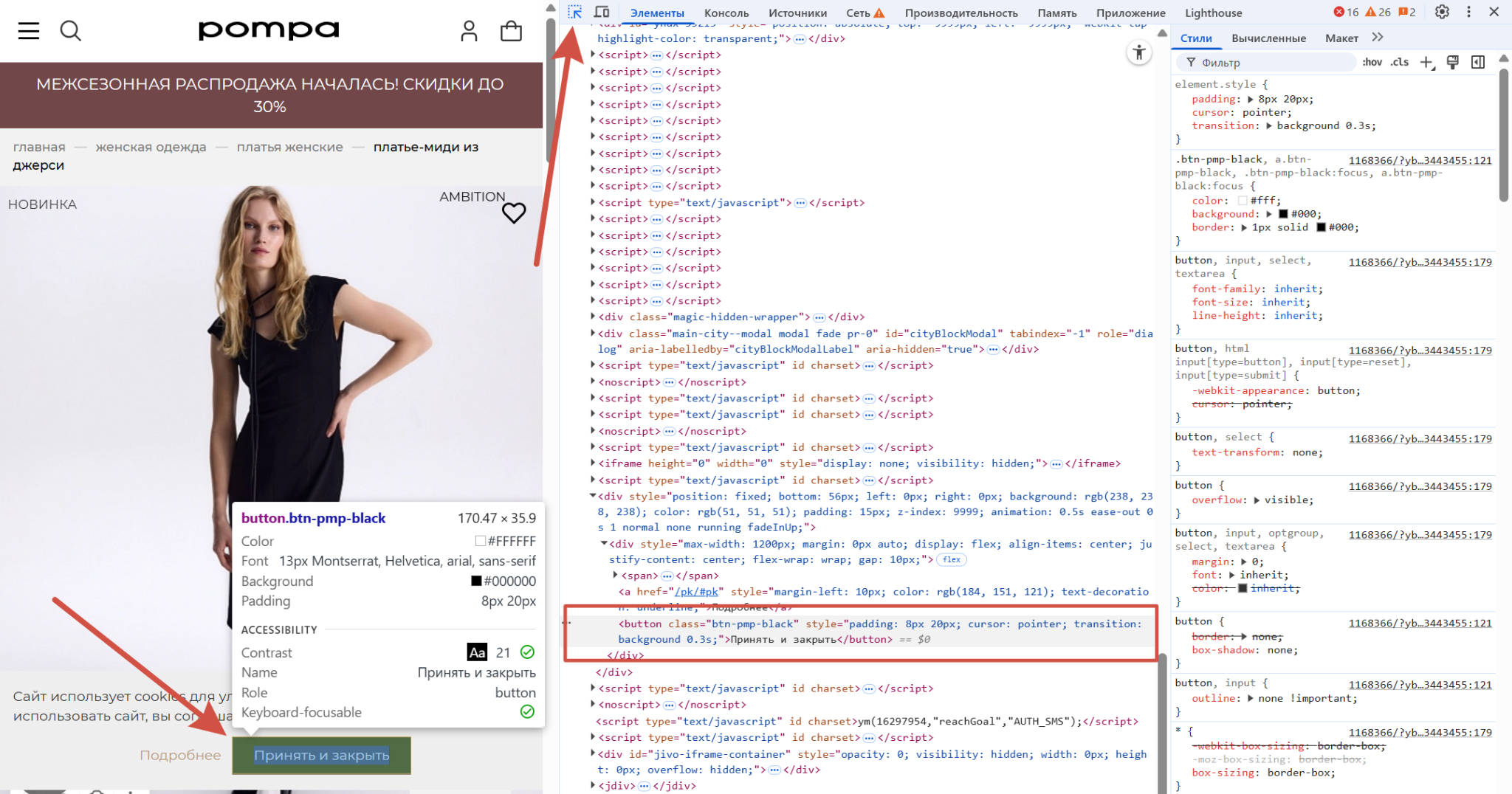This screenshot has width=1512, height=794.
Task: Show more Styles sidebar tabs chevron
Action: coord(1378,38)
